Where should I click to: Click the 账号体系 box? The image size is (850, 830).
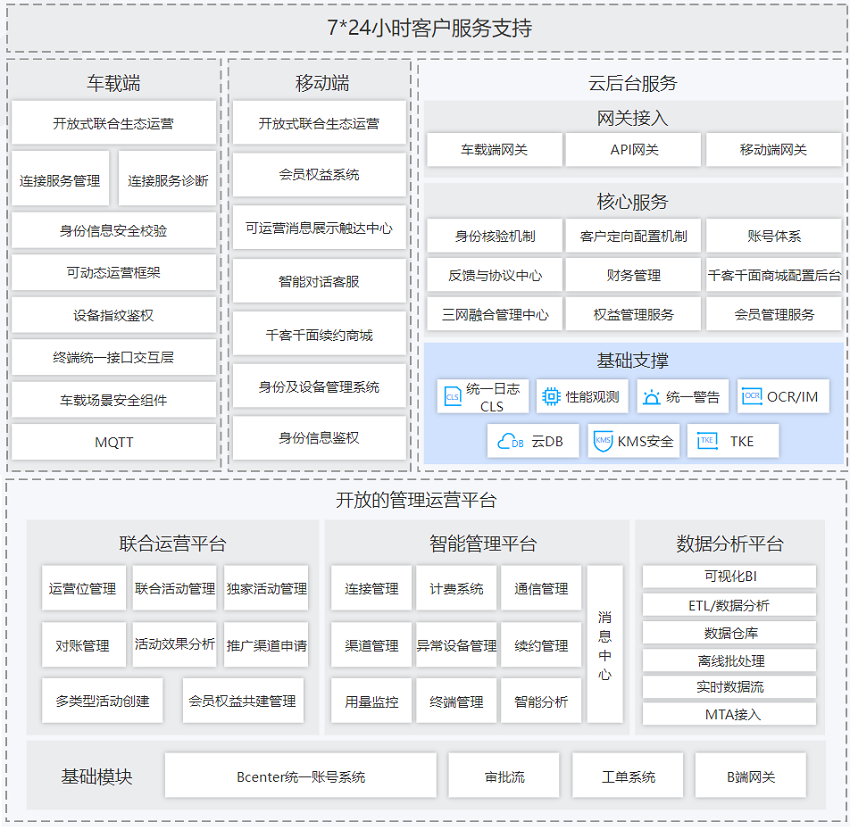pyautogui.click(x=774, y=236)
